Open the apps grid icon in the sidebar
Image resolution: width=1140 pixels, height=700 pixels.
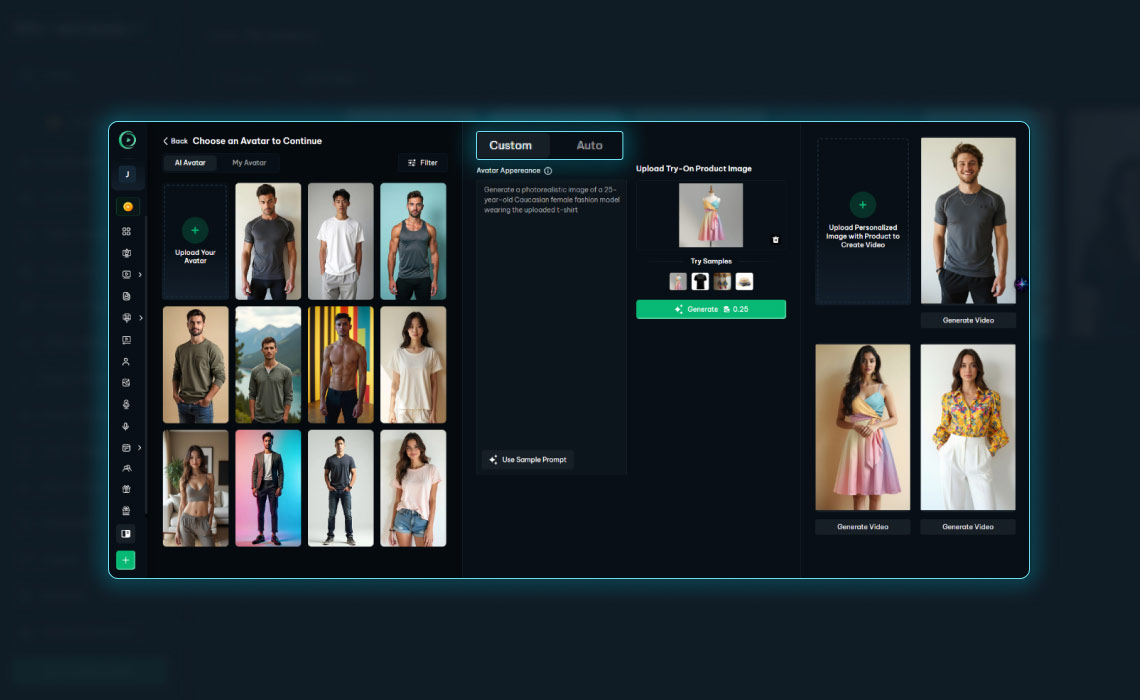coord(125,231)
